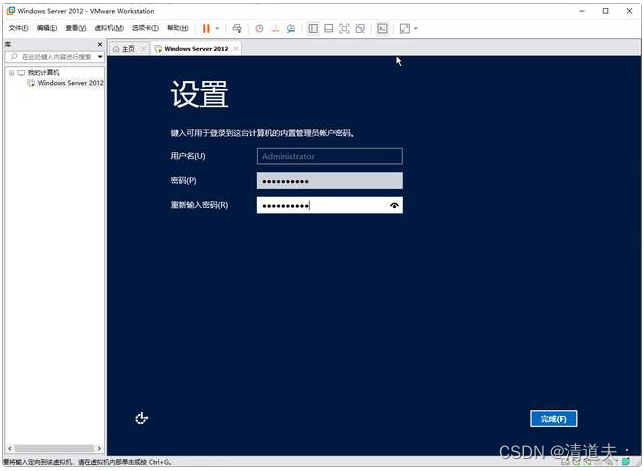Click the stretch guest display icon

click(x=405, y=28)
